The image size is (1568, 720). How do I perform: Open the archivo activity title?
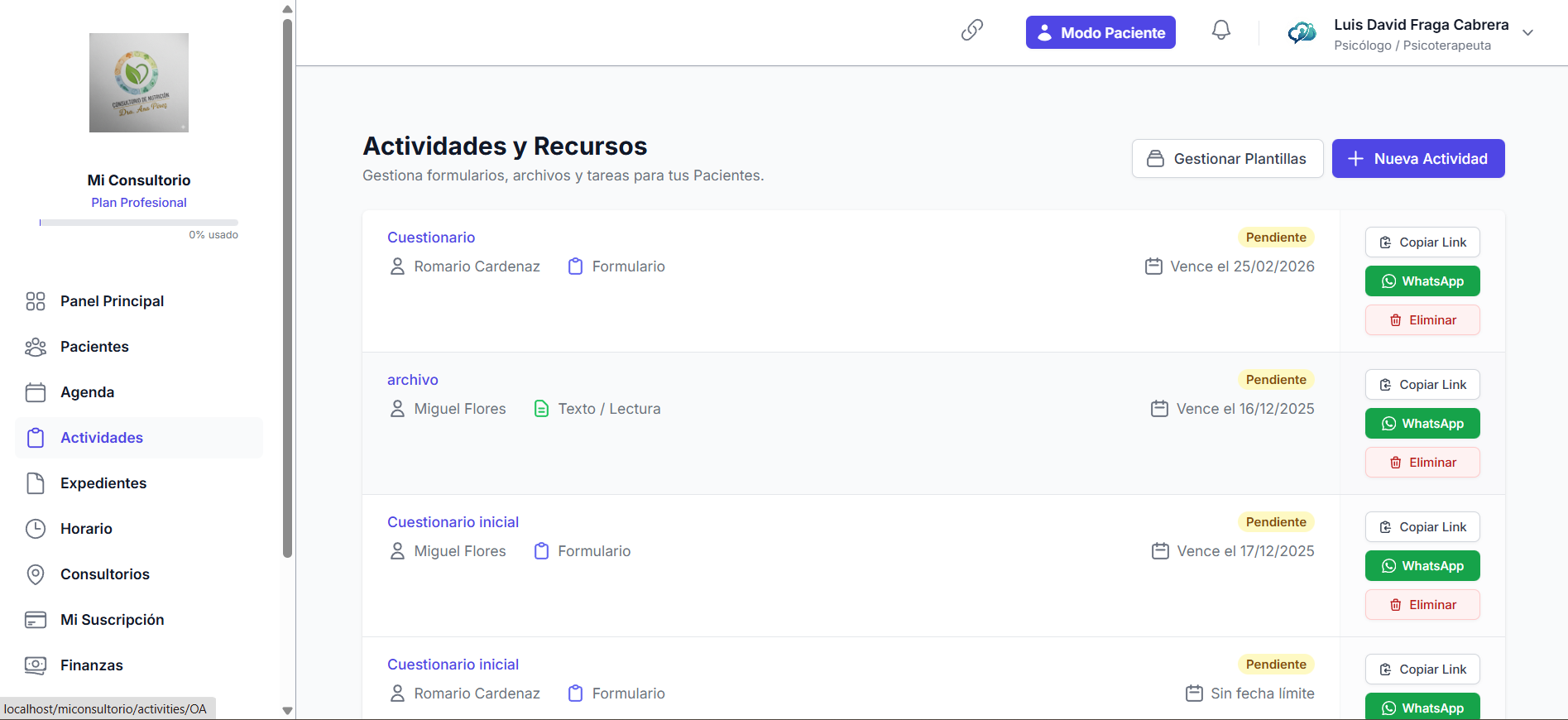(x=413, y=380)
